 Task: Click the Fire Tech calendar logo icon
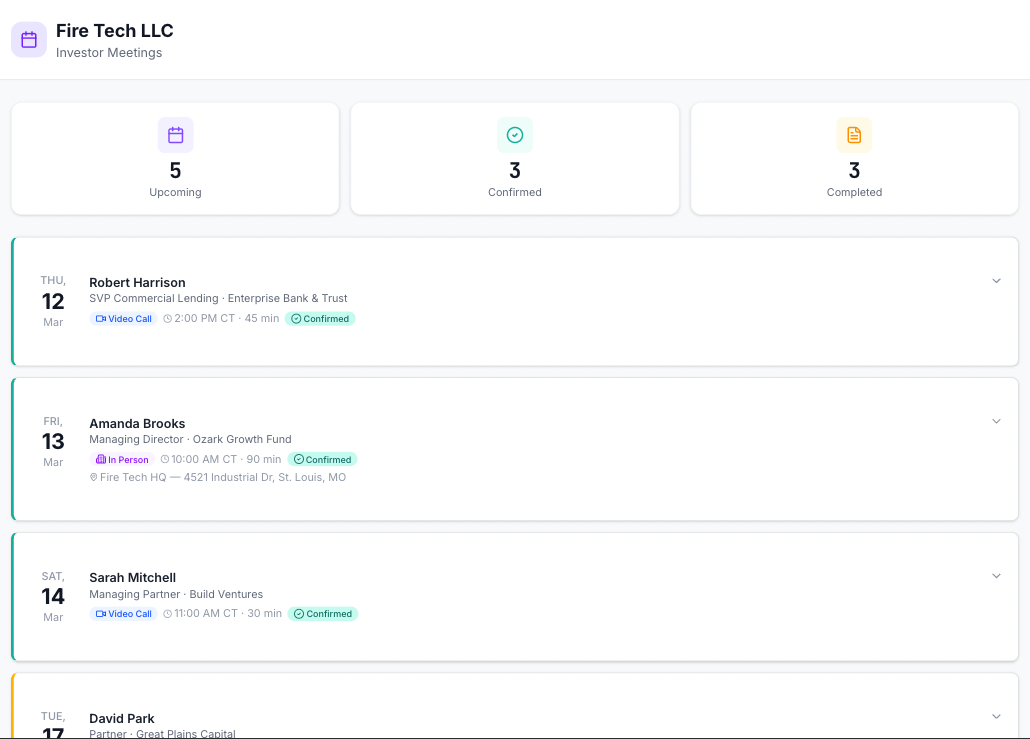[x=29, y=40]
